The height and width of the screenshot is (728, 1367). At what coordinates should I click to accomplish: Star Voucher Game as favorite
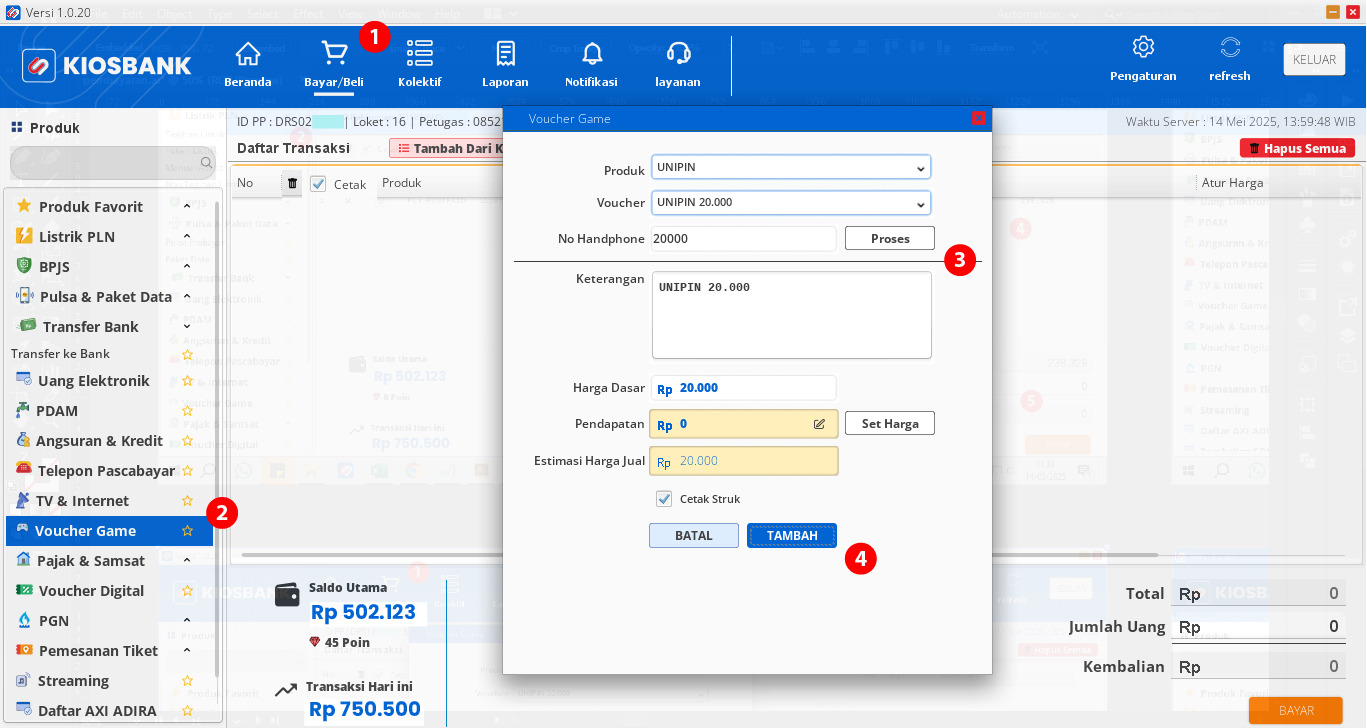[x=187, y=531]
